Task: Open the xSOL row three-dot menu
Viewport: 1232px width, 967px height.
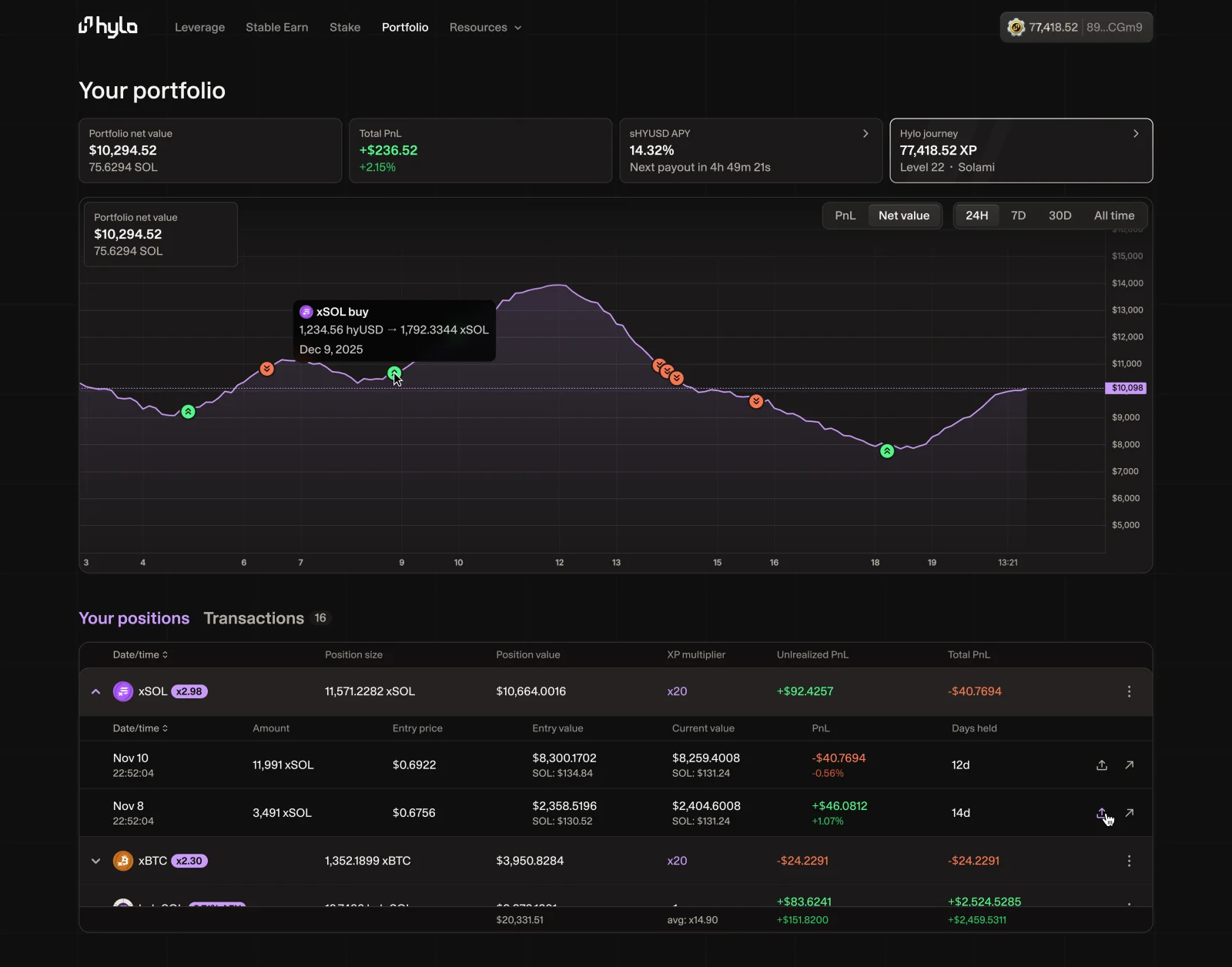Action: 1129,691
